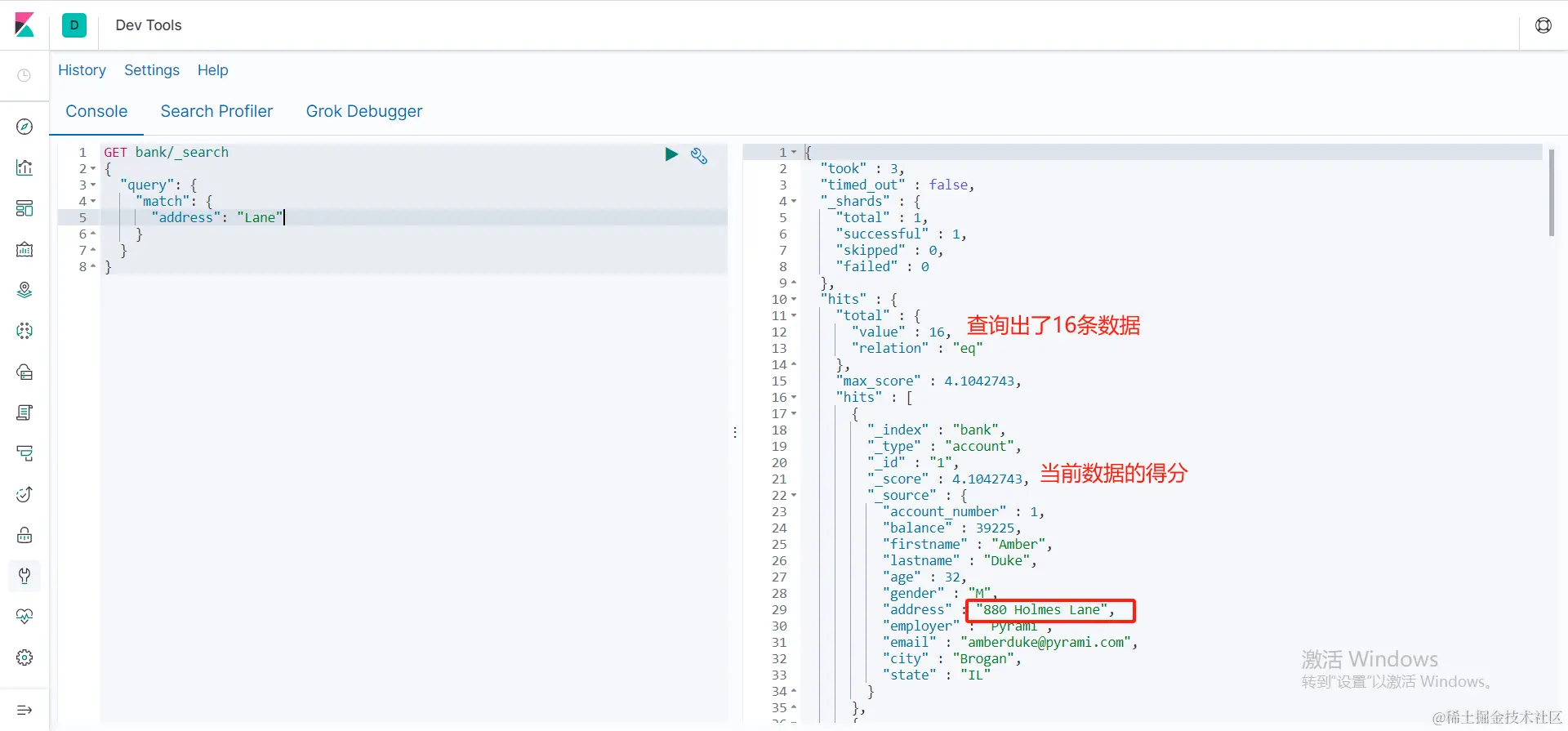This screenshot has width=1568, height=731.
Task: Click the "_type" : "account" line
Action: 943,446
